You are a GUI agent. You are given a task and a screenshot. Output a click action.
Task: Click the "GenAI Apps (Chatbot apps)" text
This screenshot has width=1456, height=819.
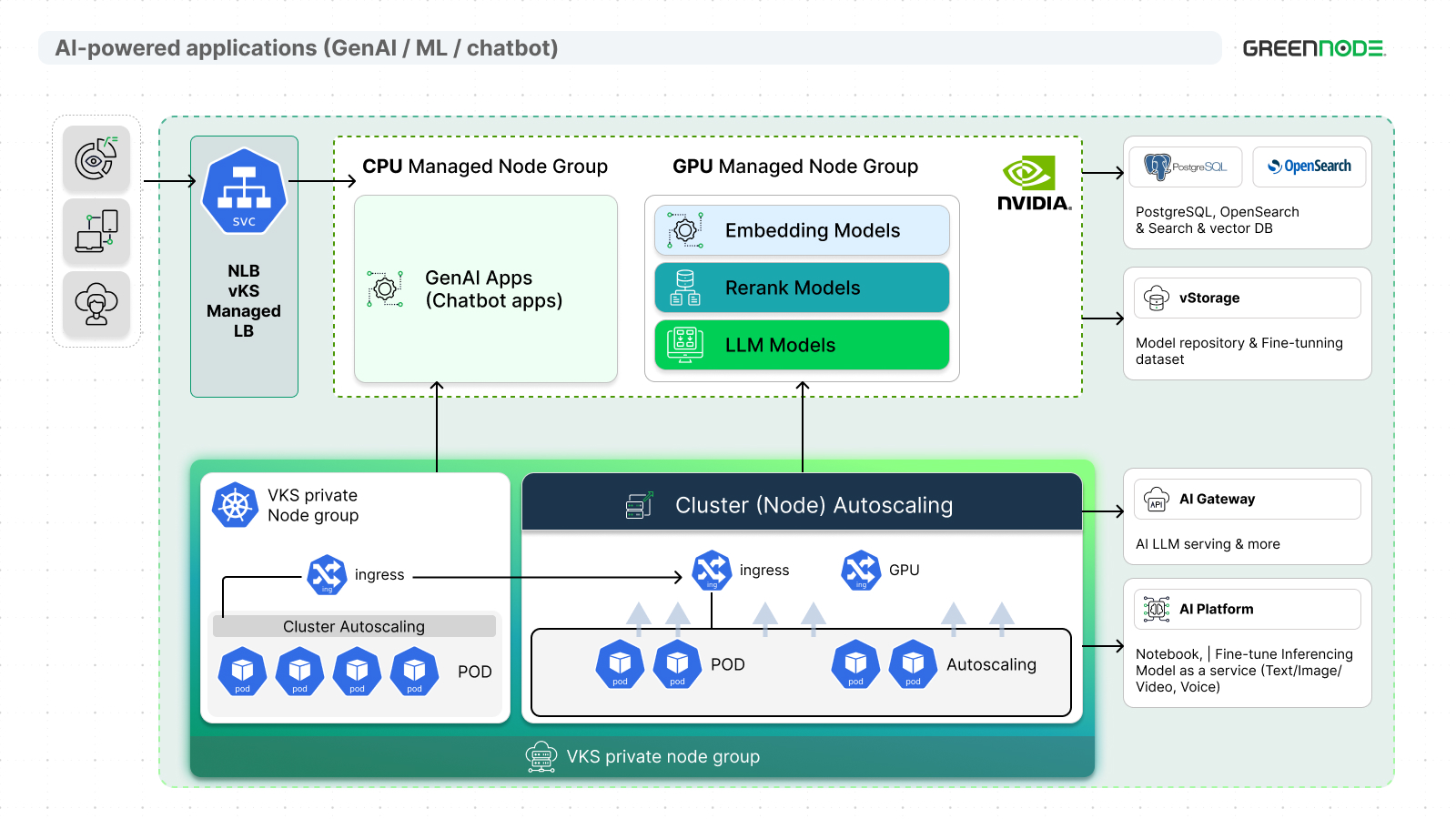point(494,289)
